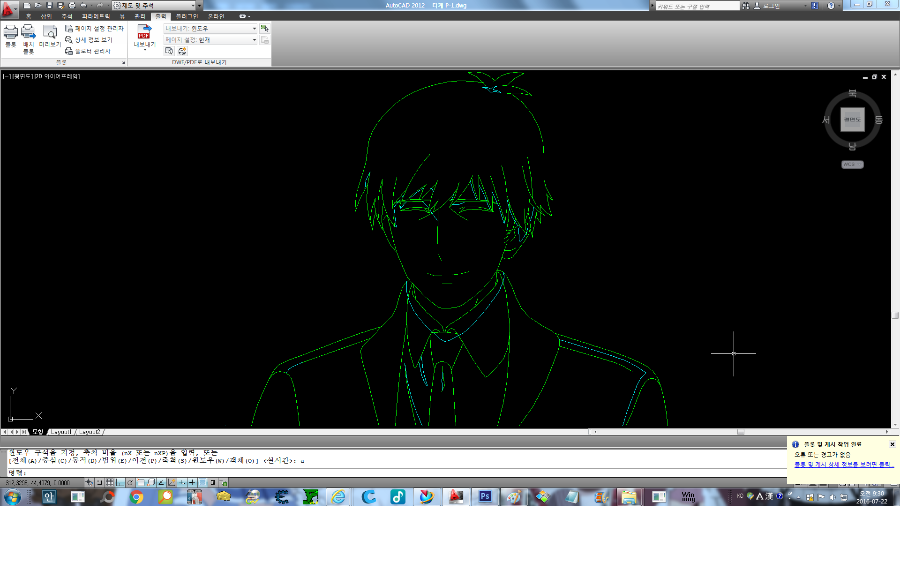The height and width of the screenshot is (581, 900).
Task: Select the Output (출력) ribbon tab
Action: pyautogui.click(x=160, y=17)
